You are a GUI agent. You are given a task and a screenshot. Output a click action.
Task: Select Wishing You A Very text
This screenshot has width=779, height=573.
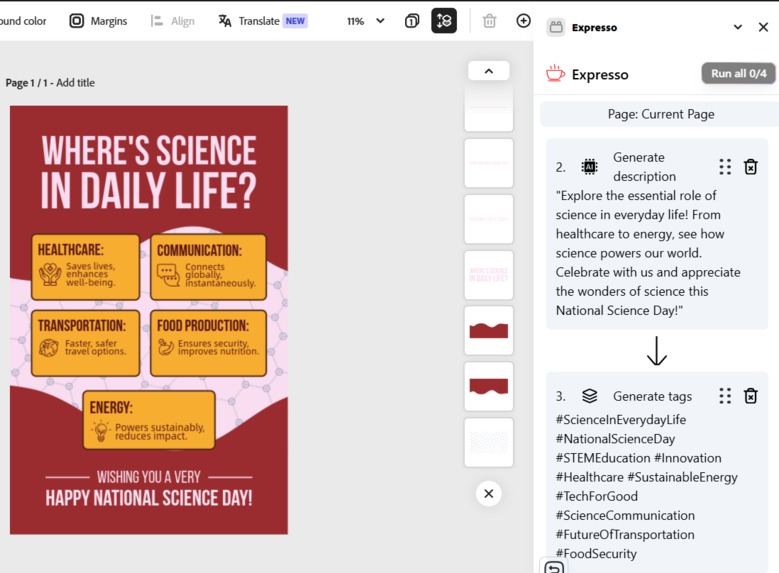[149, 477]
